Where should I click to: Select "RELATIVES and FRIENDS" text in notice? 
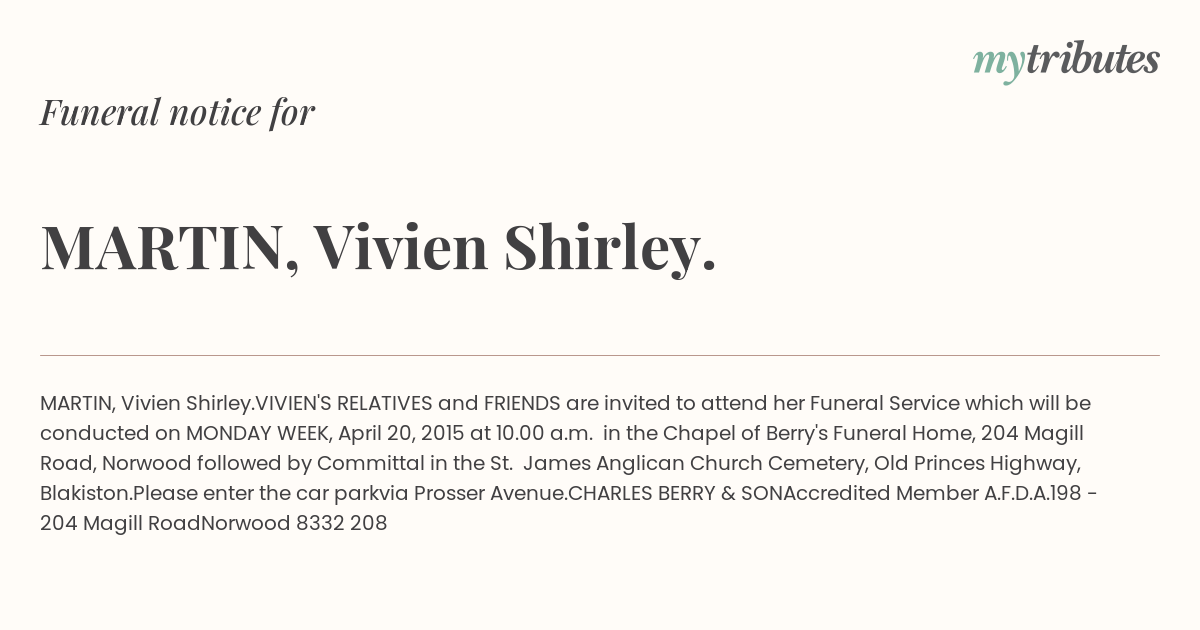coord(449,404)
